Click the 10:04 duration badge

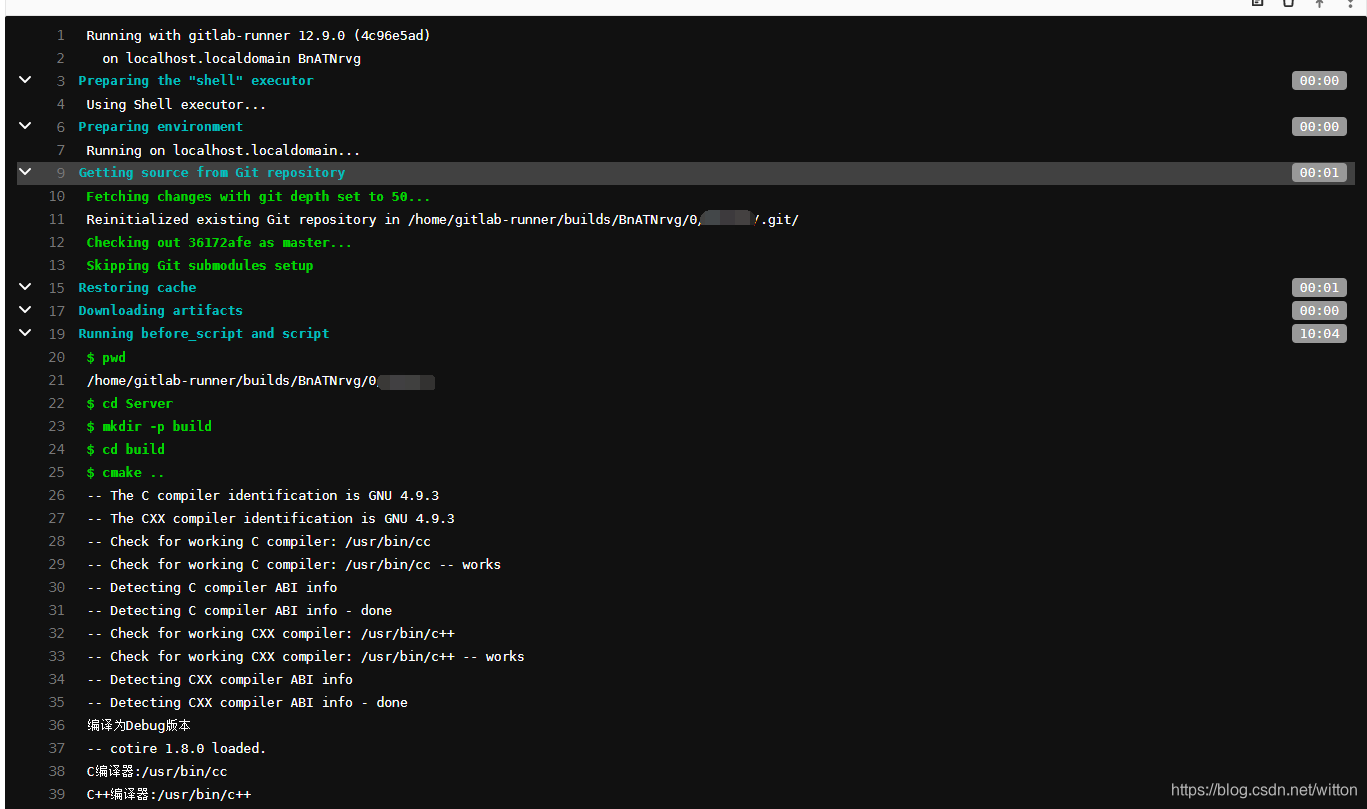click(1319, 334)
